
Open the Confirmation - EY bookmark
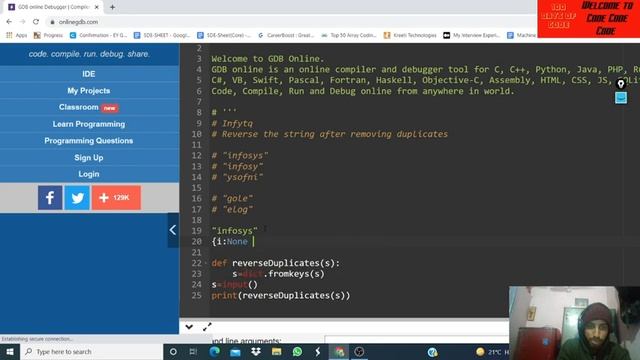tap(98, 36)
